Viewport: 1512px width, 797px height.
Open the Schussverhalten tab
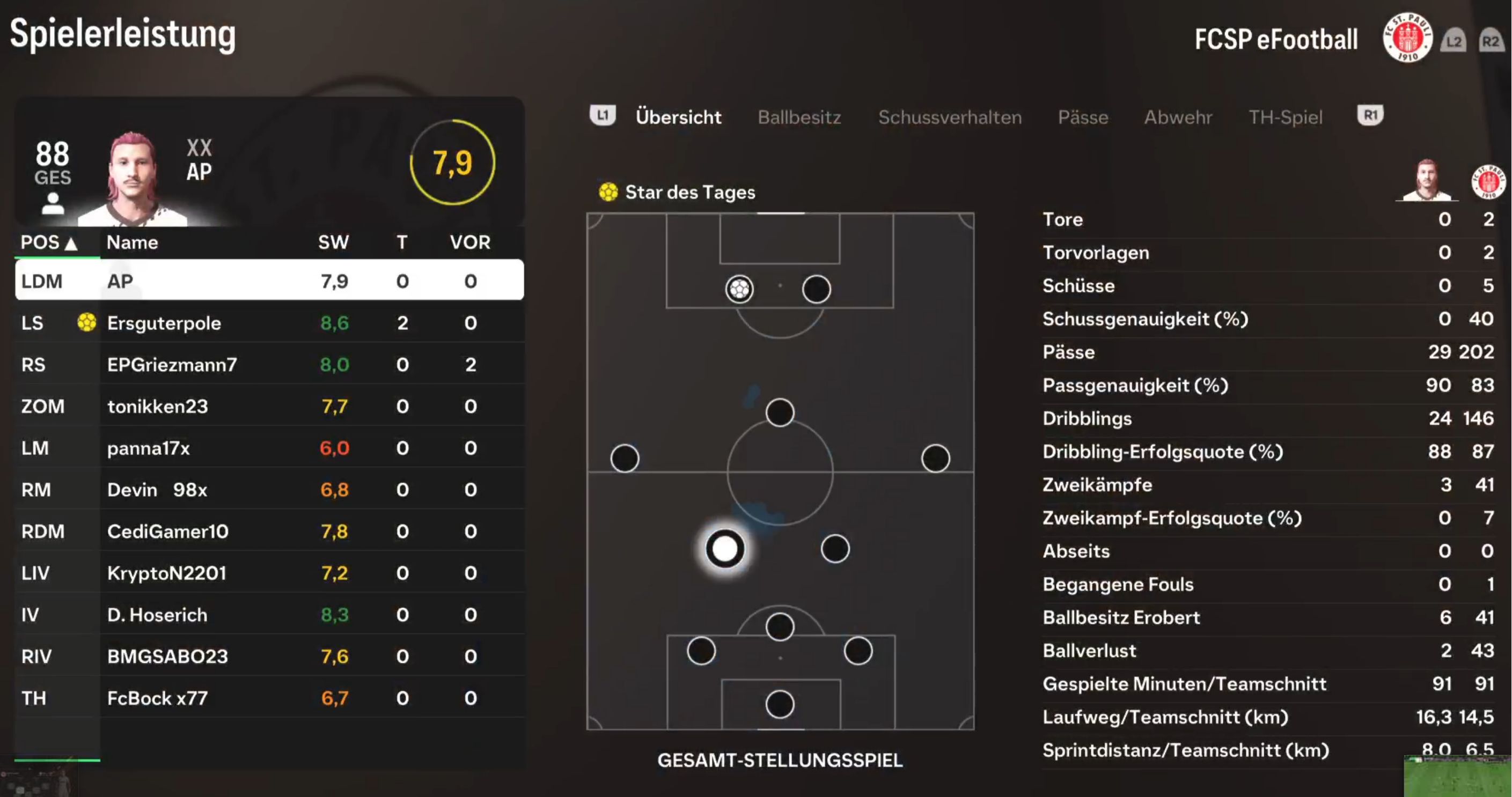950,117
